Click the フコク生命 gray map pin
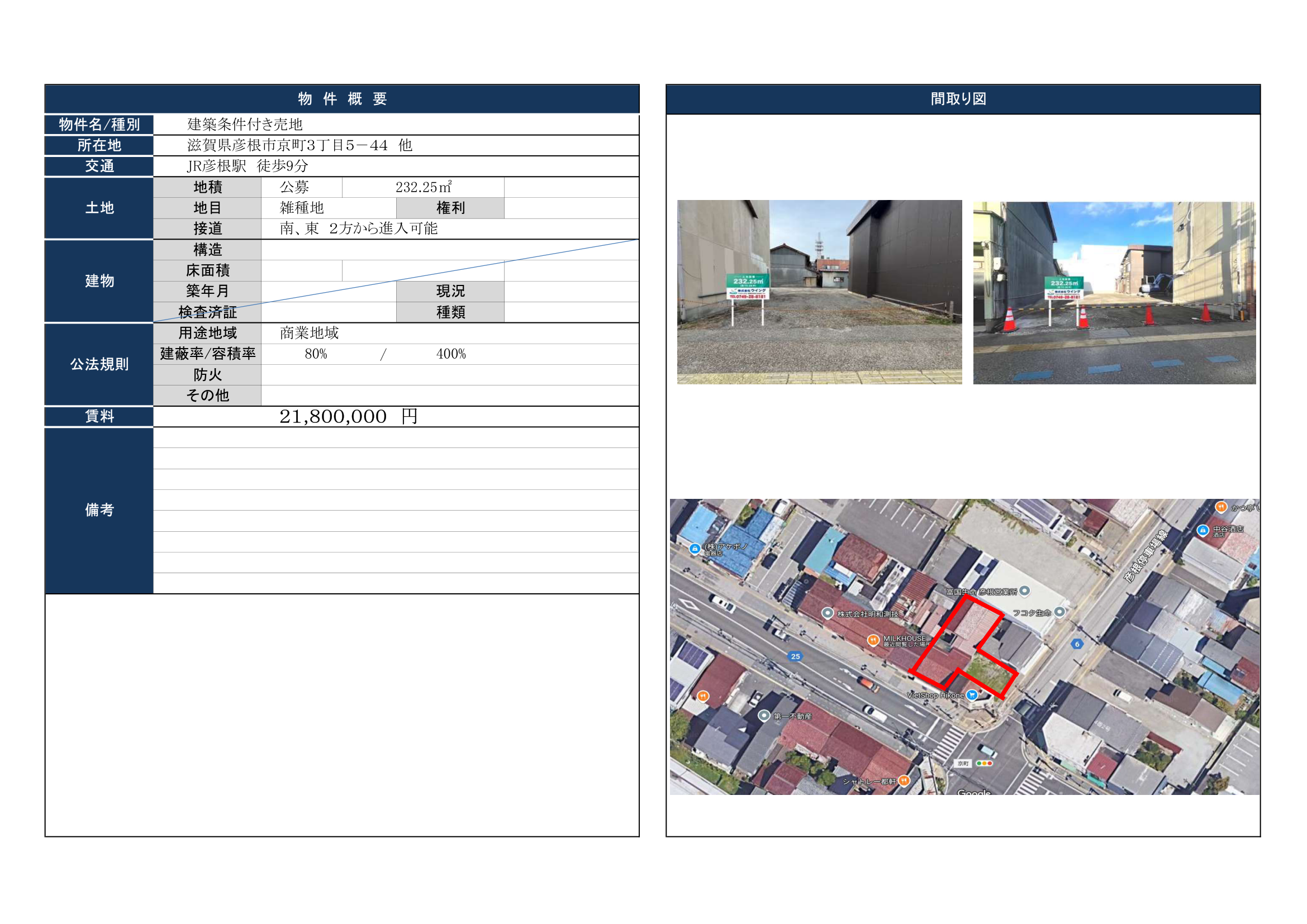The height and width of the screenshot is (924, 1307). [1059, 612]
